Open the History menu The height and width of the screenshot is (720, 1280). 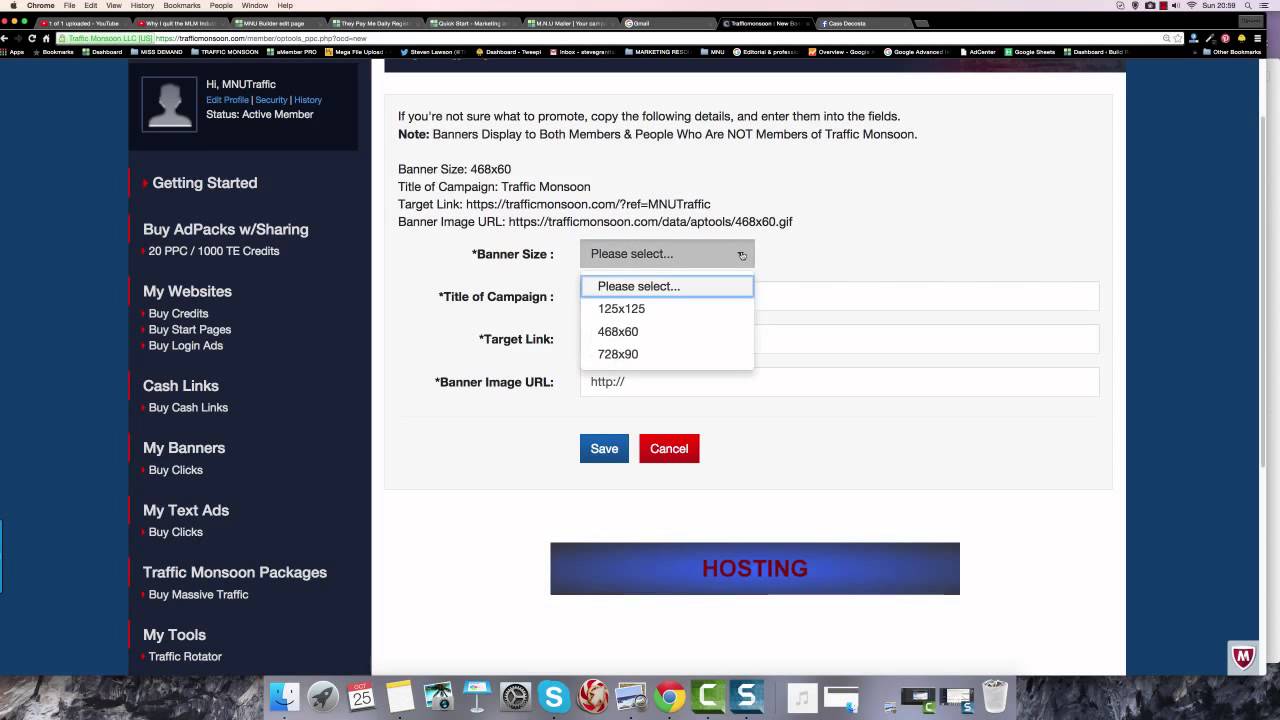[142, 5]
